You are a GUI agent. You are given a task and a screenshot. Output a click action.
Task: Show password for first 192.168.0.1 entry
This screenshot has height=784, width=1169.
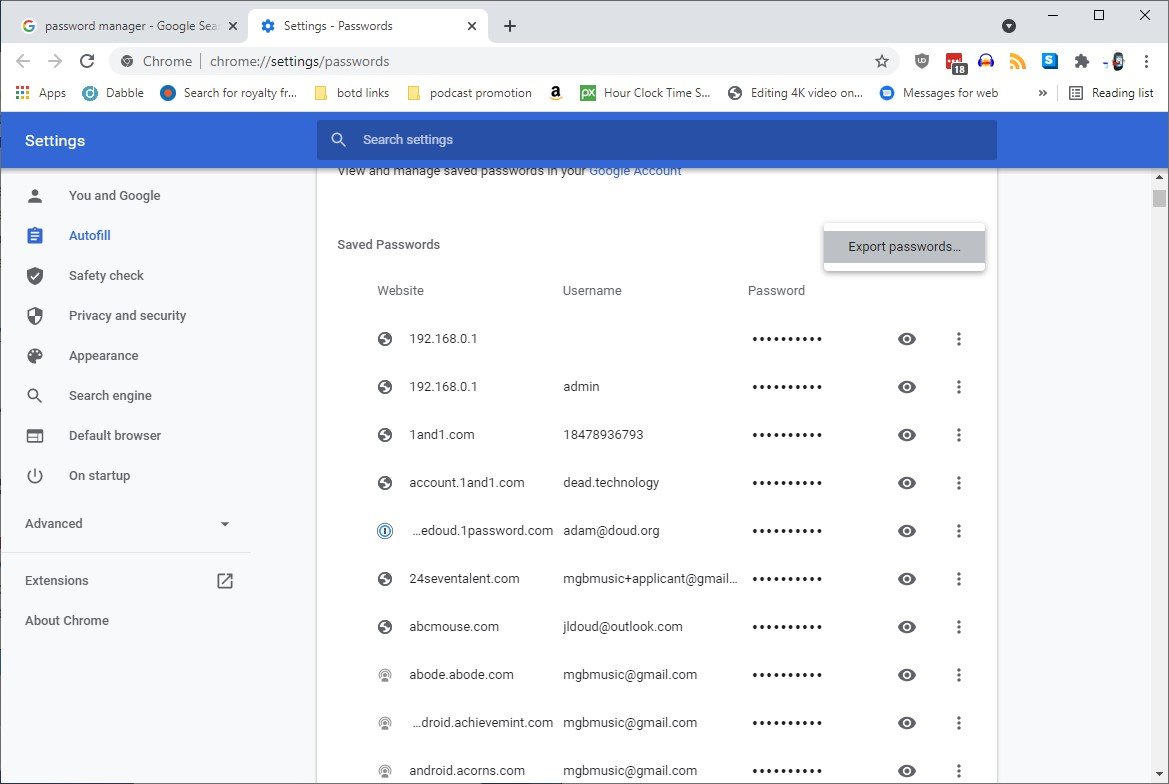[907, 339]
